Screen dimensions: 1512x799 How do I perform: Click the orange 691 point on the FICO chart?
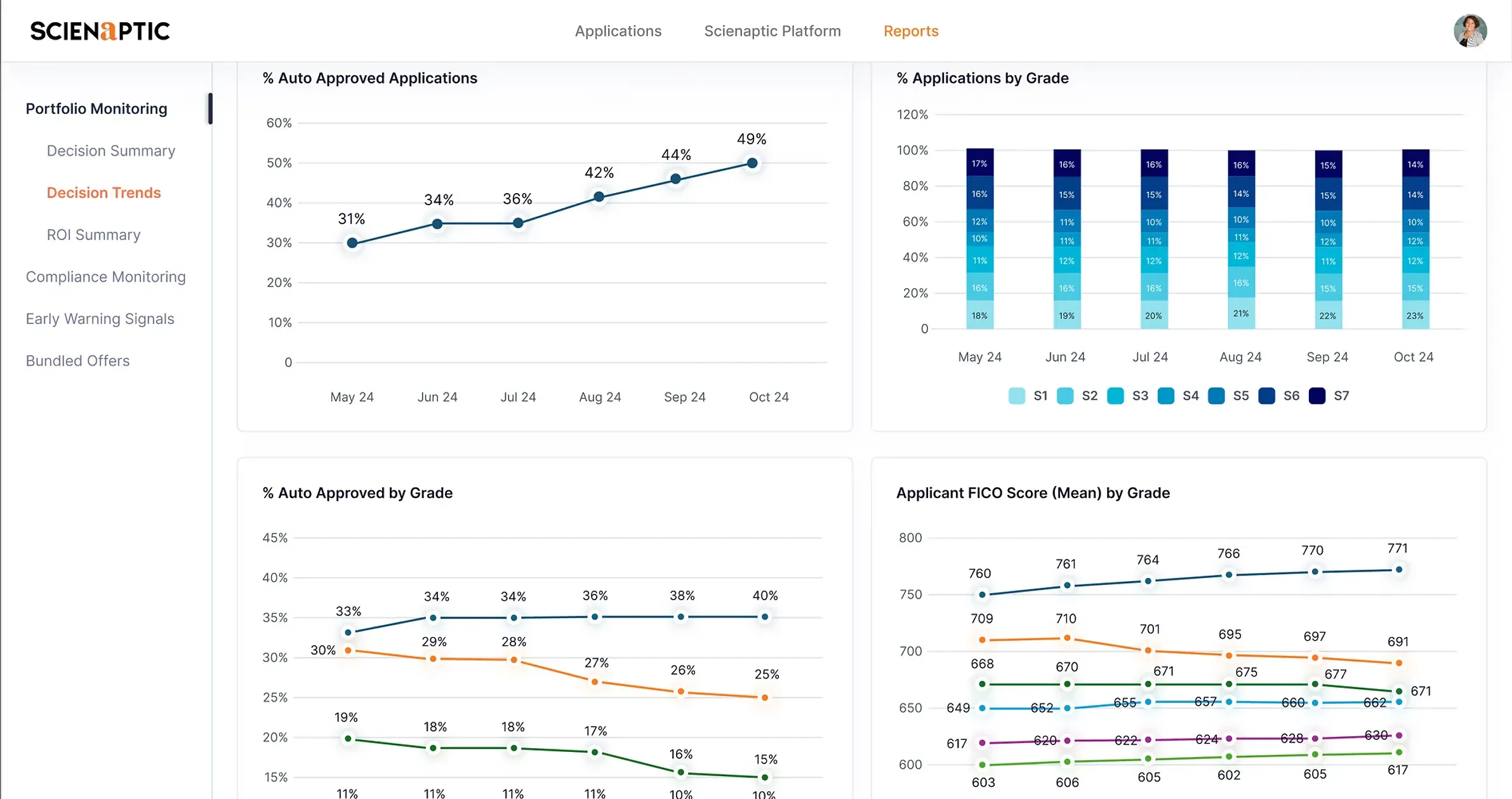1399,663
